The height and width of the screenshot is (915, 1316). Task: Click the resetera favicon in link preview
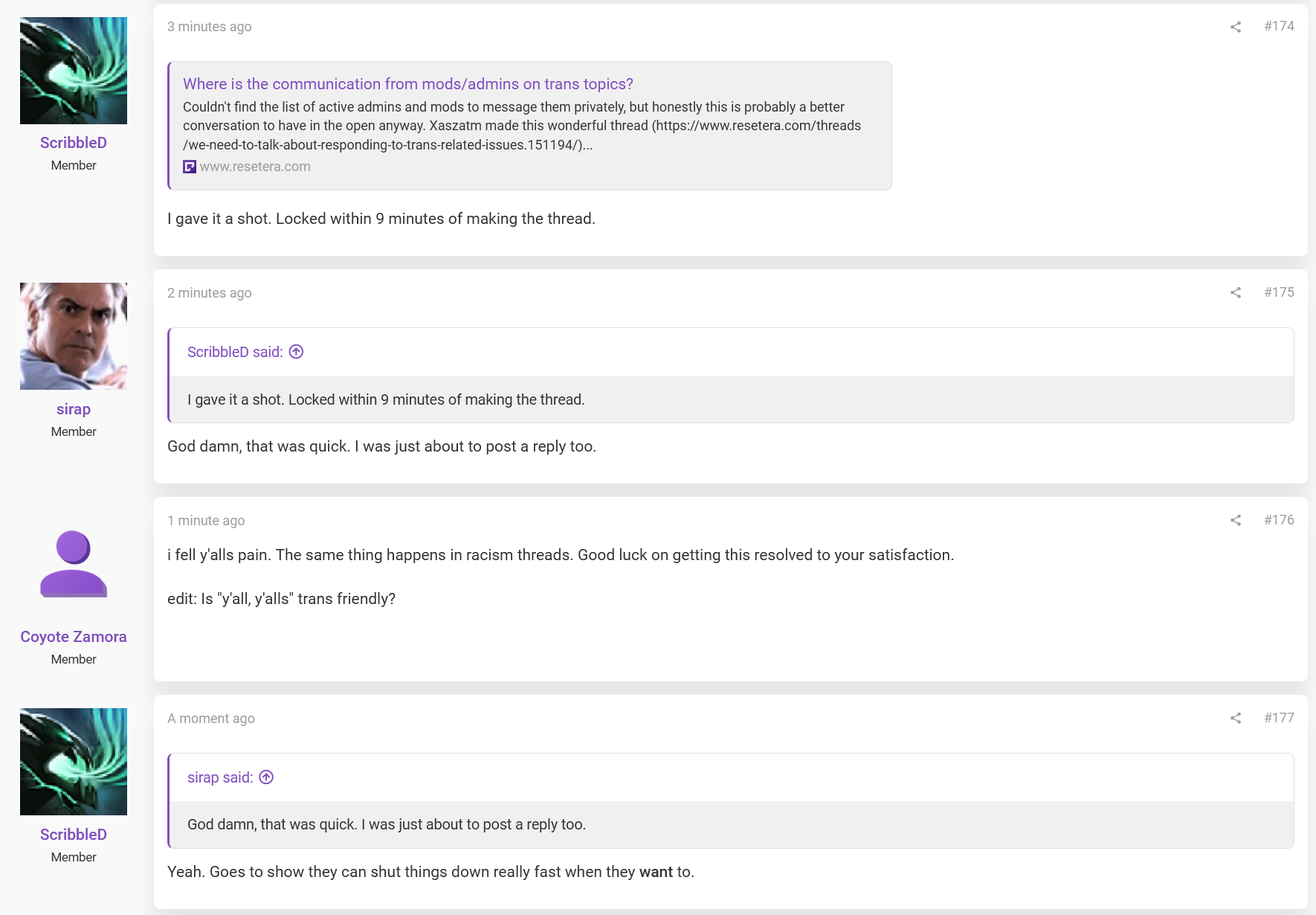click(x=190, y=167)
